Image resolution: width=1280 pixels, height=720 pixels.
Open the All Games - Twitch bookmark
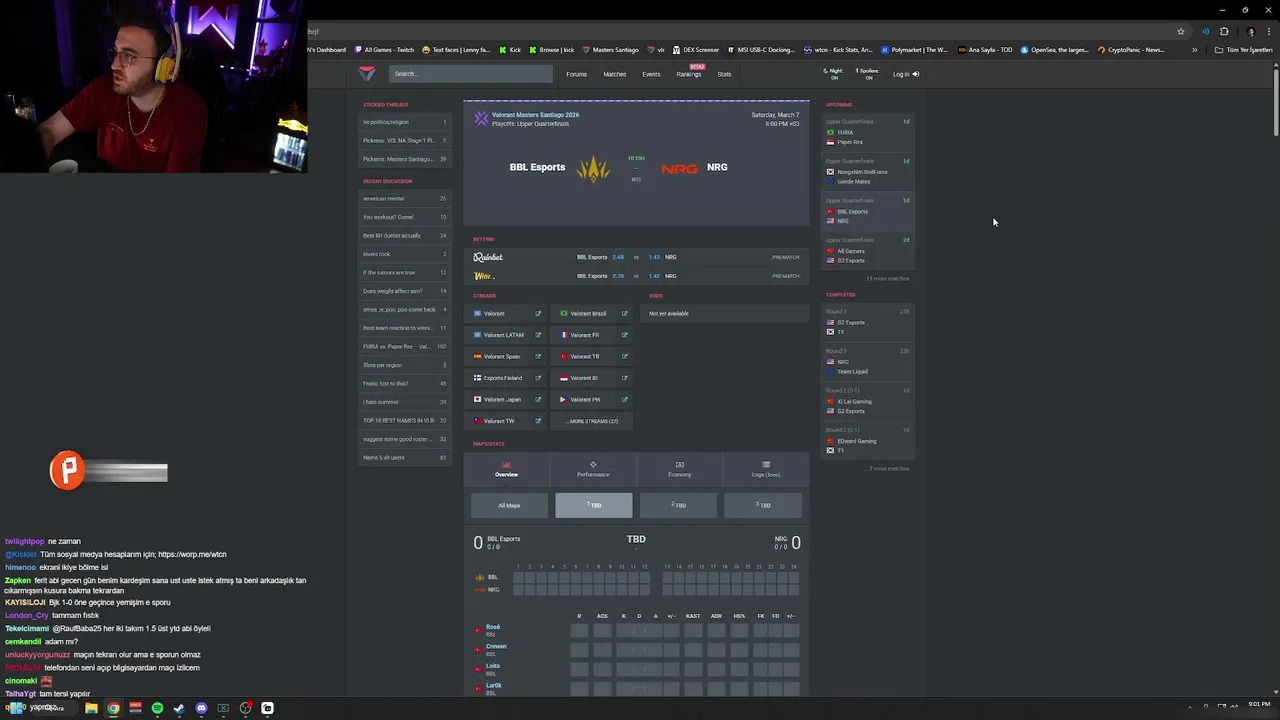click(384, 49)
